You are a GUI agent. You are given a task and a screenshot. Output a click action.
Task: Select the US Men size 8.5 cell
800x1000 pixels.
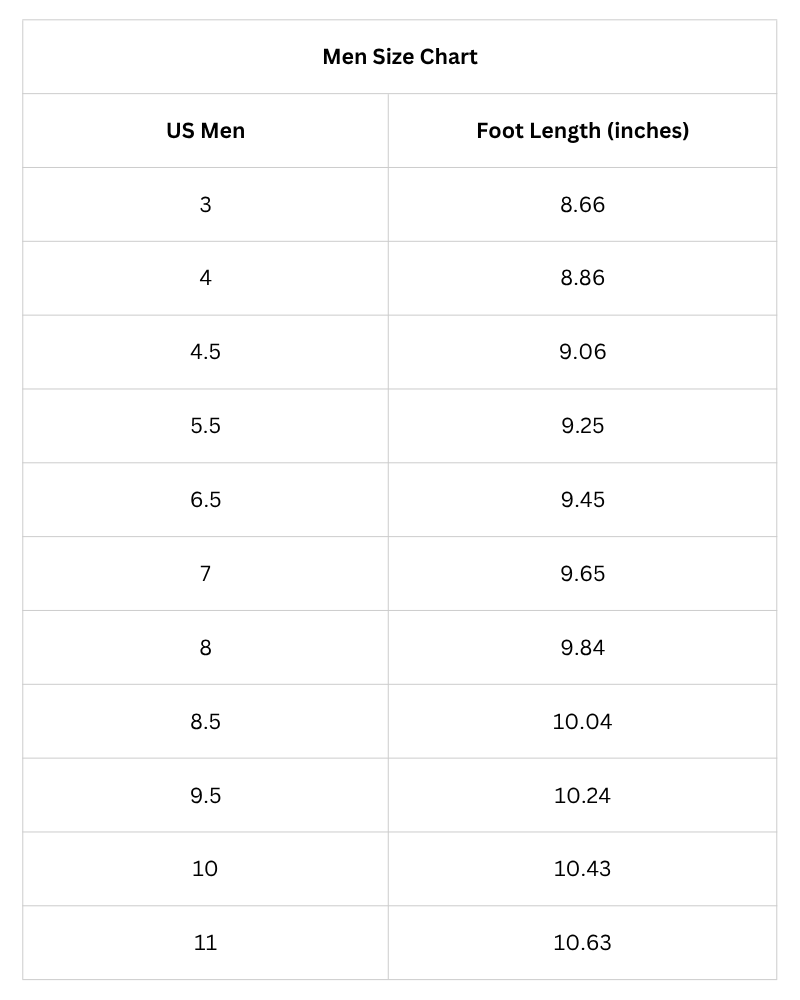pyautogui.click(x=205, y=721)
